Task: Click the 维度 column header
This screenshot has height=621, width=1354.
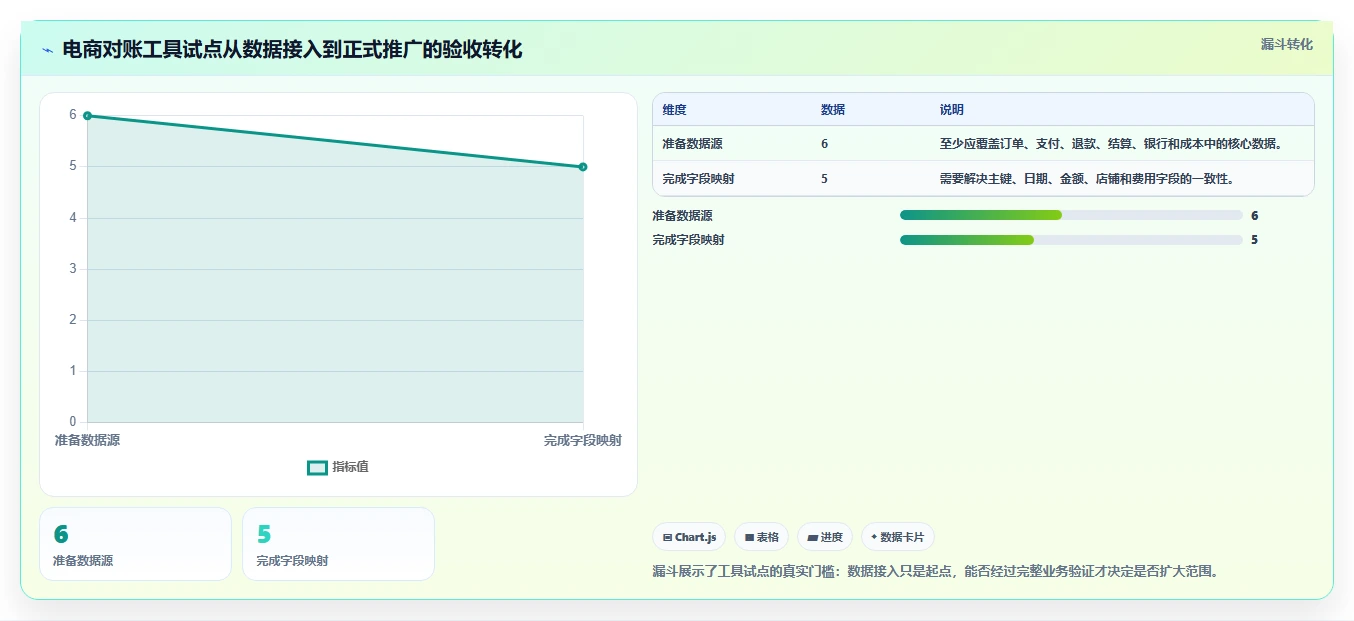Action: click(x=674, y=110)
